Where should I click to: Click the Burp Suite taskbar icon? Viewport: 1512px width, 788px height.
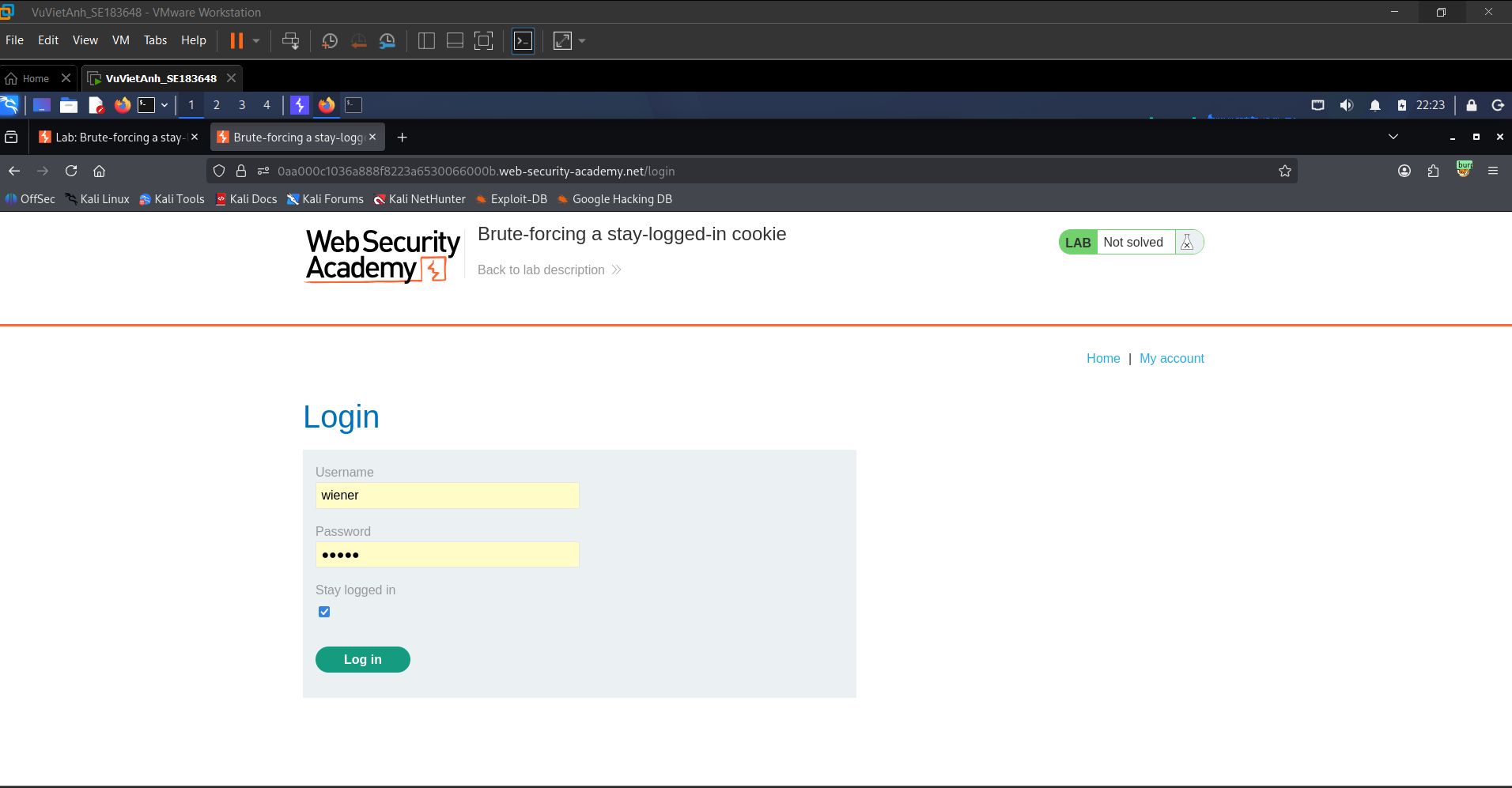coord(300,105)
